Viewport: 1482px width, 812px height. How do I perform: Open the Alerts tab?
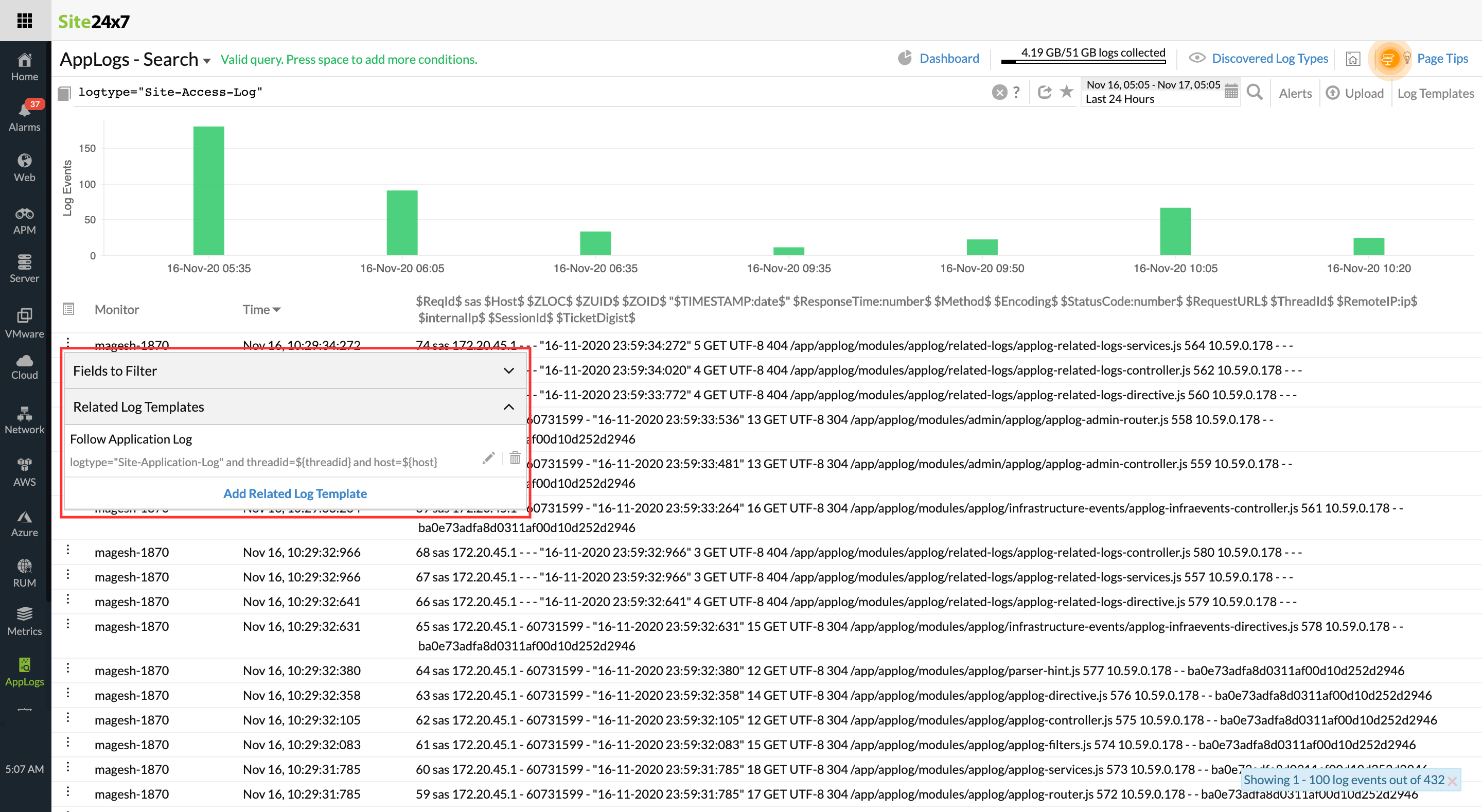click(1295, 93)
